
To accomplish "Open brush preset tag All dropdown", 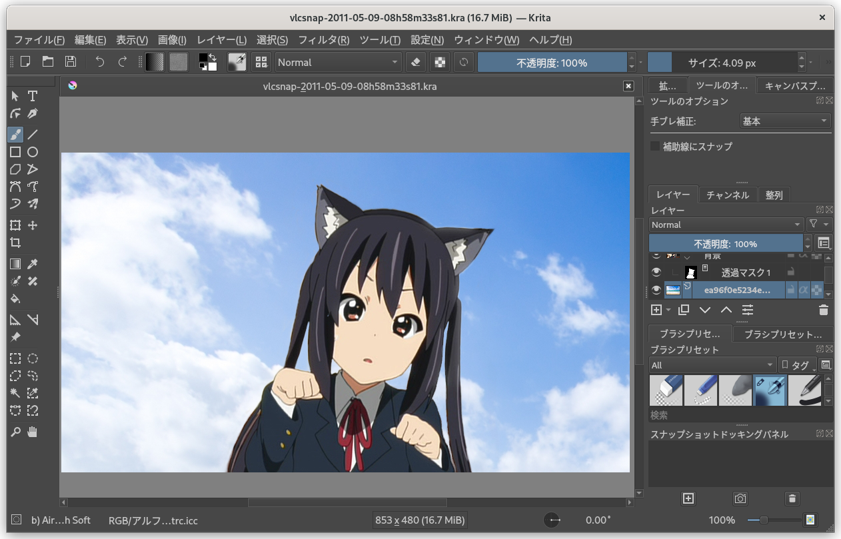I will click(712, 365).
